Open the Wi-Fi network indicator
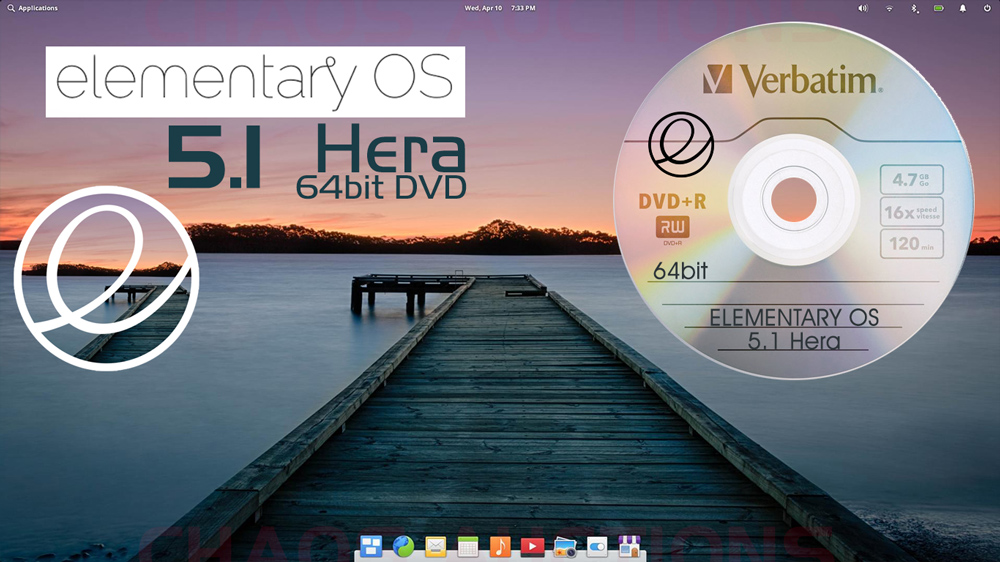The width and height of the screenshot is (1000, 562). pos(889,8)
